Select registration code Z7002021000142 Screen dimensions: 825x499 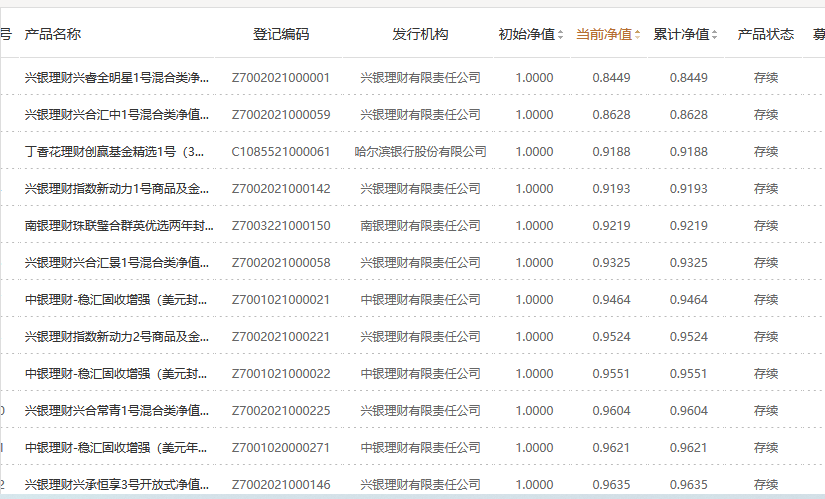coord(281,188)
